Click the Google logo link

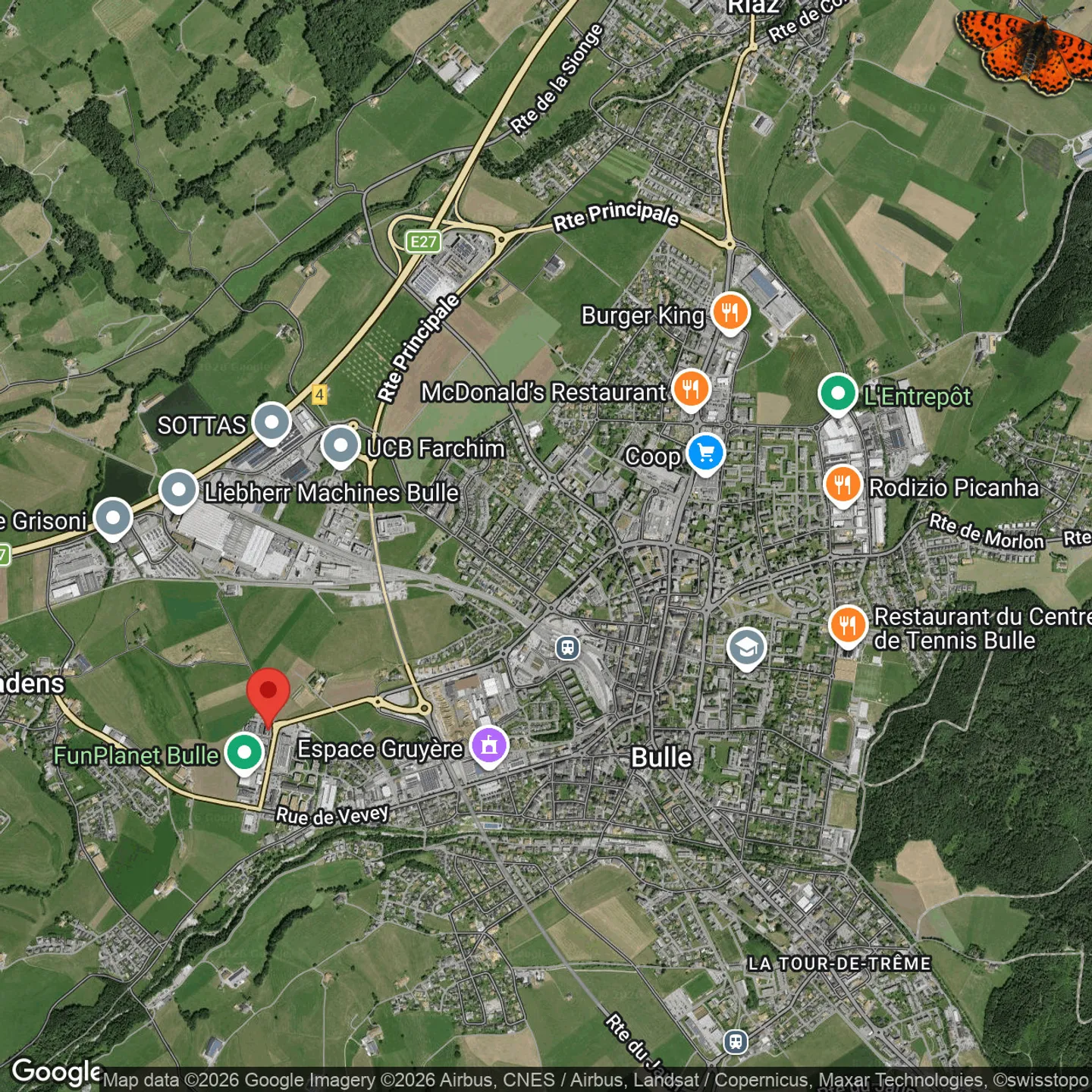(55, 1072)
